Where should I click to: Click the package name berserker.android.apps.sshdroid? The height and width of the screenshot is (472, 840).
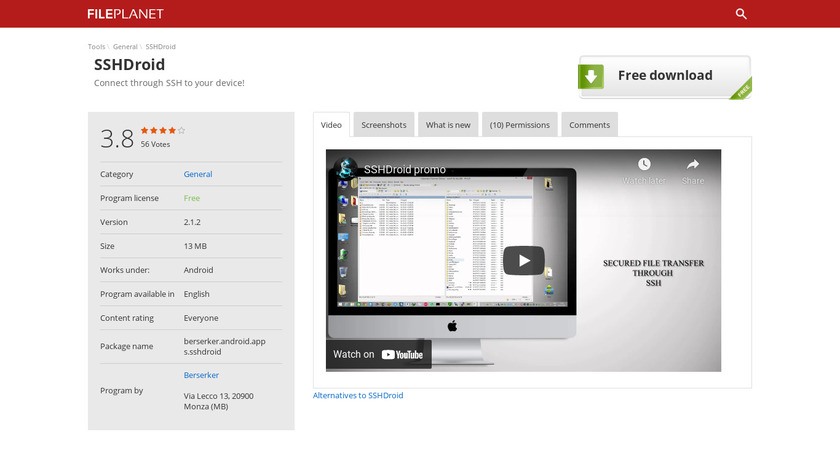[x=224, y=347]
